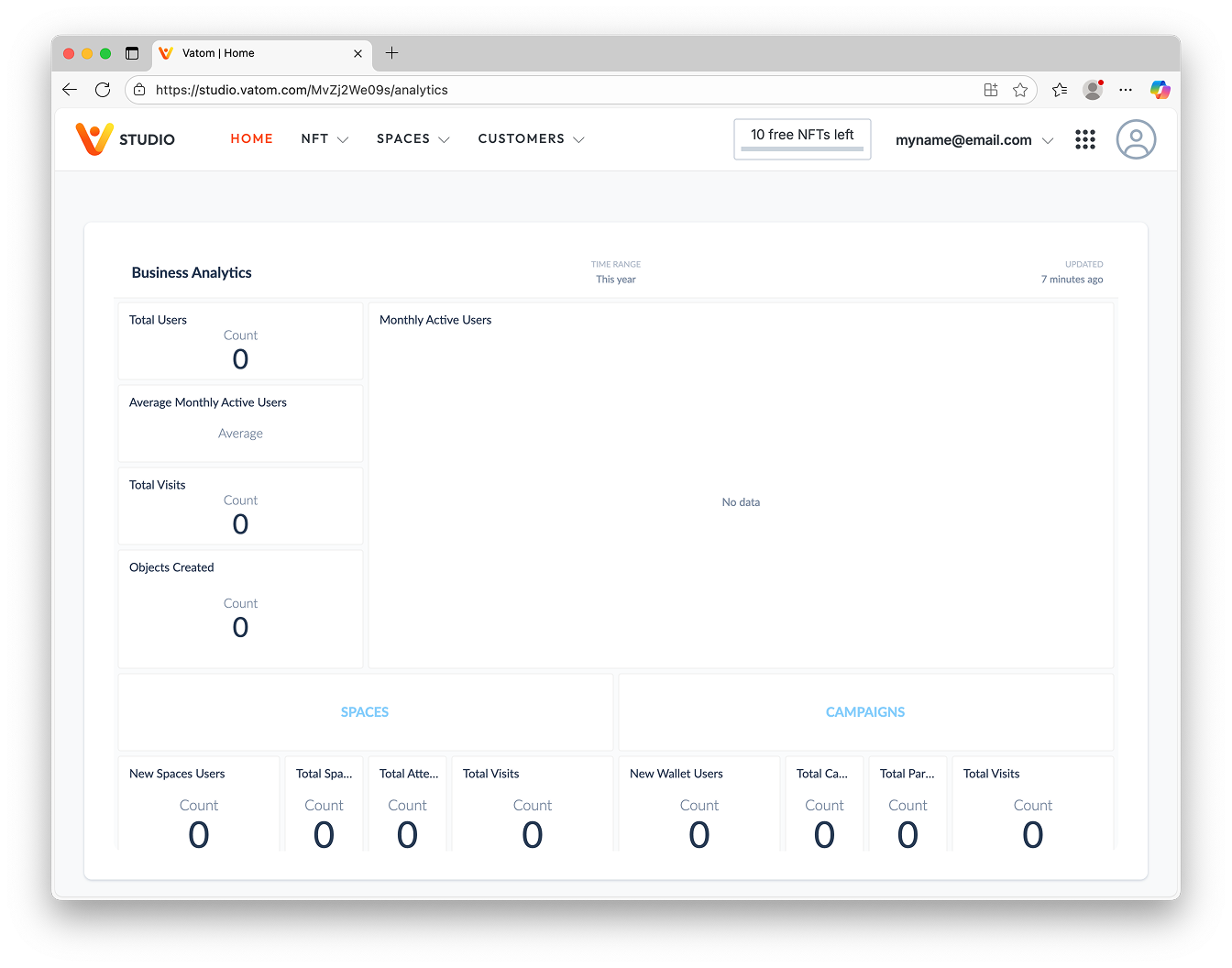Open the account profile circle icon
This screenshot has height=968, width=1232.
coord(1136,139)
